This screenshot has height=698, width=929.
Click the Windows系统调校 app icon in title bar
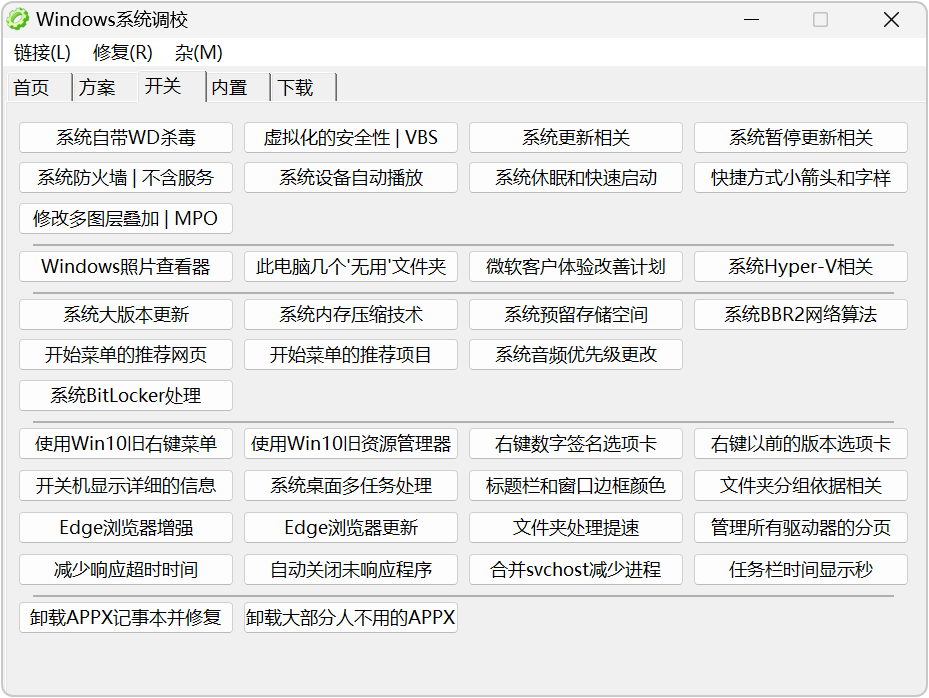[x=18, y=20]
